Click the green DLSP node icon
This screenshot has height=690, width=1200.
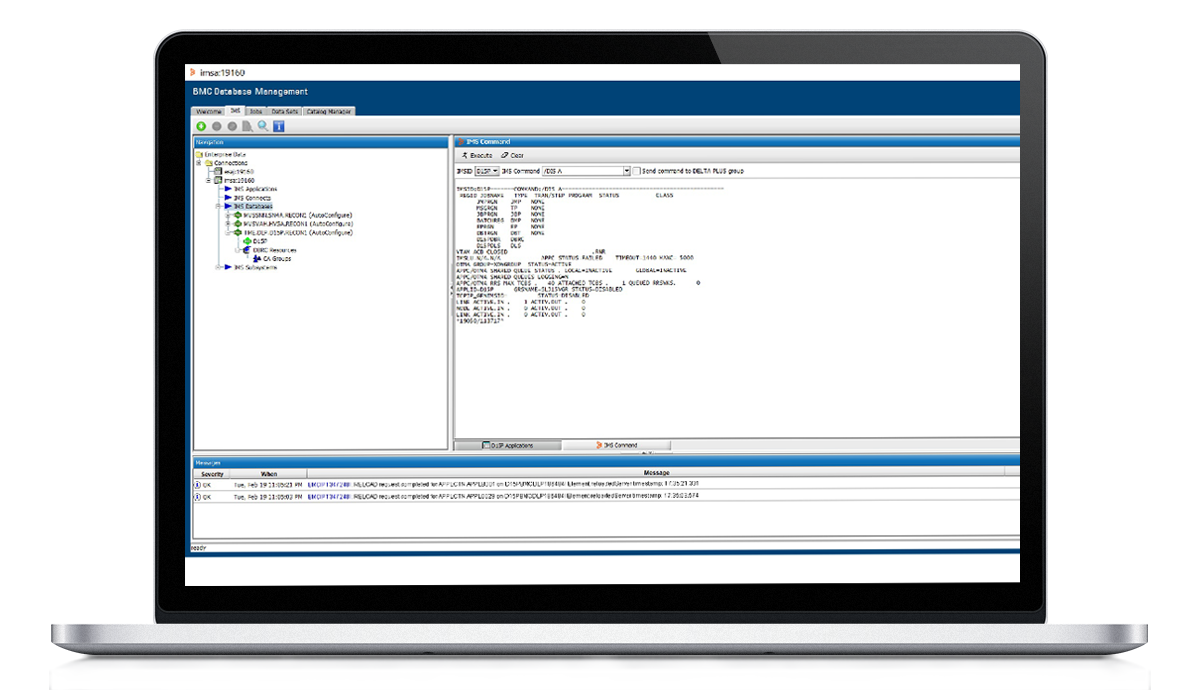[247, 241]
